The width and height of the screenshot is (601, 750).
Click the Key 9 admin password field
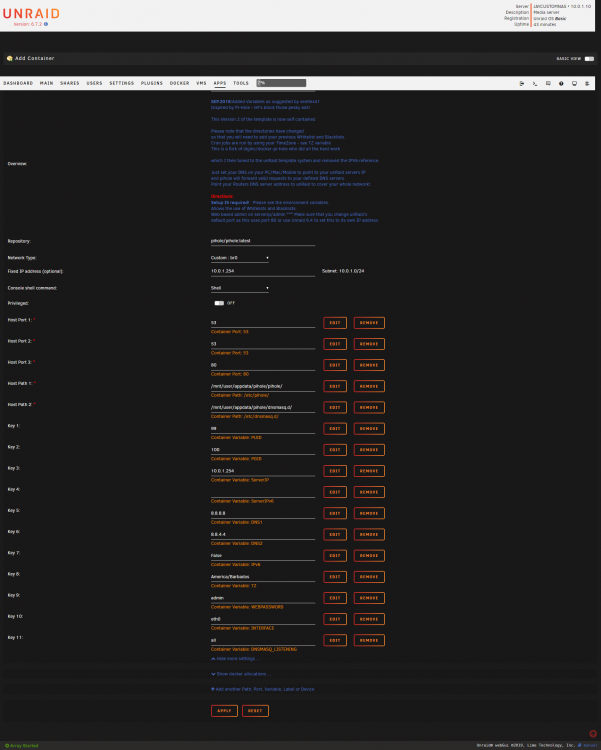point(263,598)
